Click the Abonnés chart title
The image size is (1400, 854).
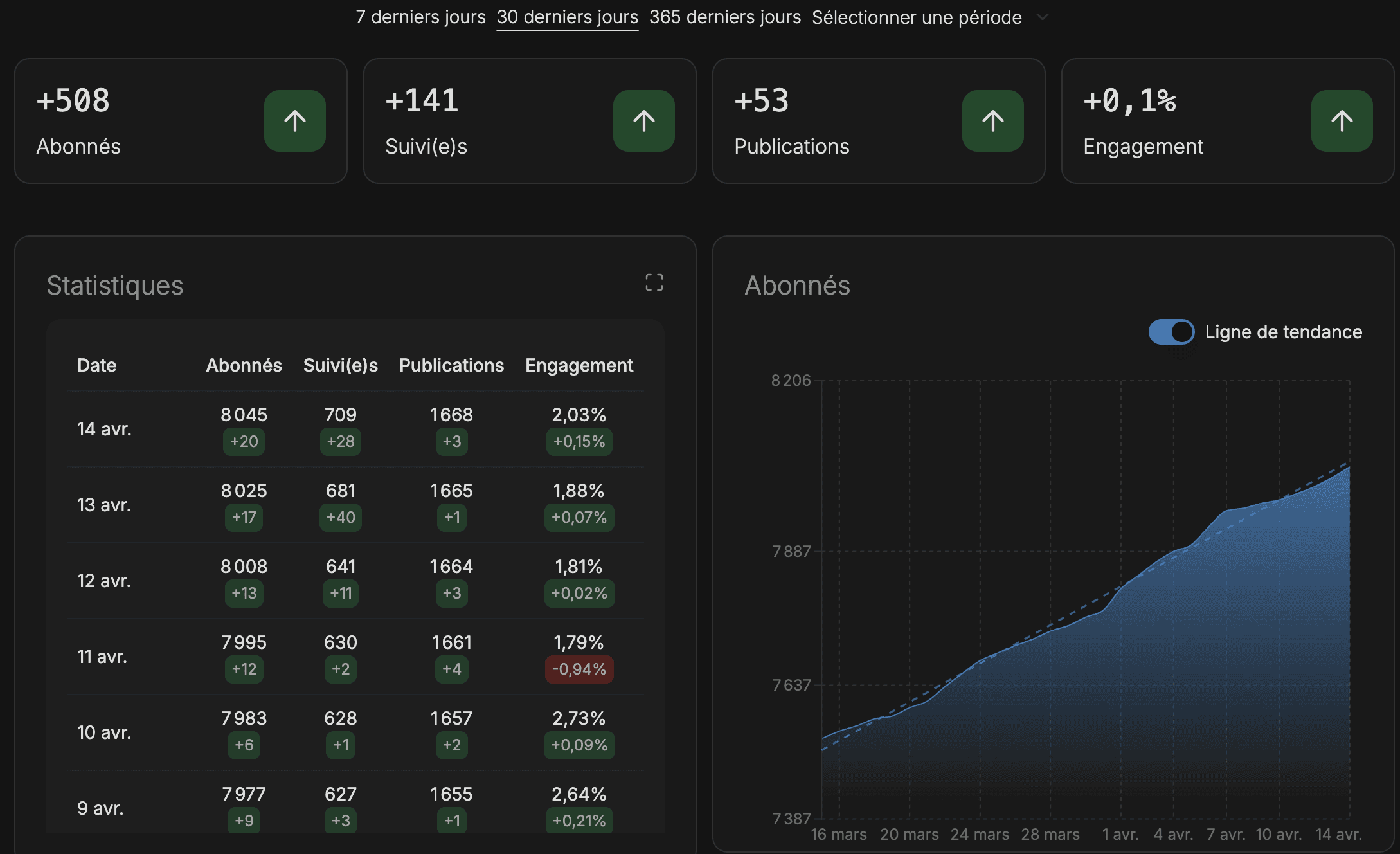tap(797, 286)
